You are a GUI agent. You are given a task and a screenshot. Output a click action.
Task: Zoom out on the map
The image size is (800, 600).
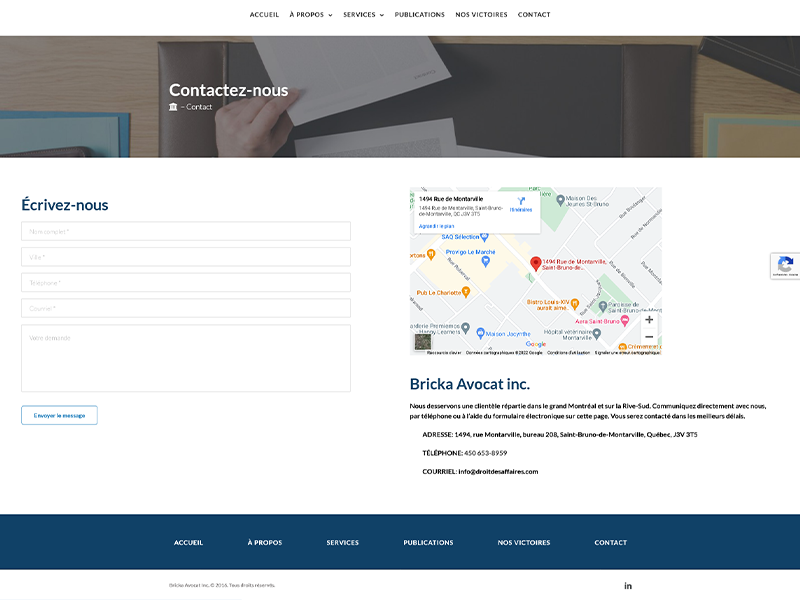pyautogui.click(x=649, y=337)
